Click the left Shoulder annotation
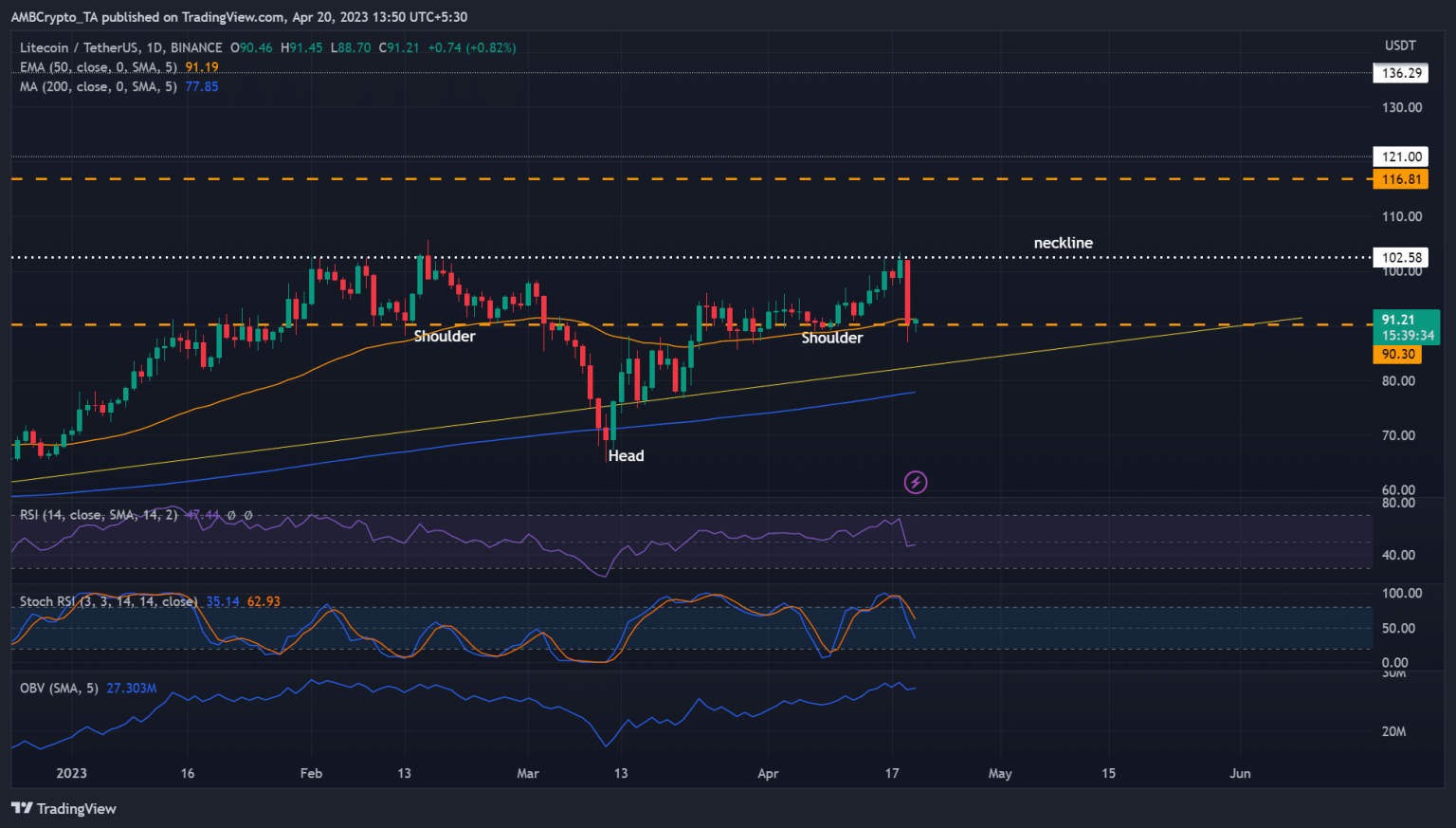1456x828 pixels. point(445,336)
